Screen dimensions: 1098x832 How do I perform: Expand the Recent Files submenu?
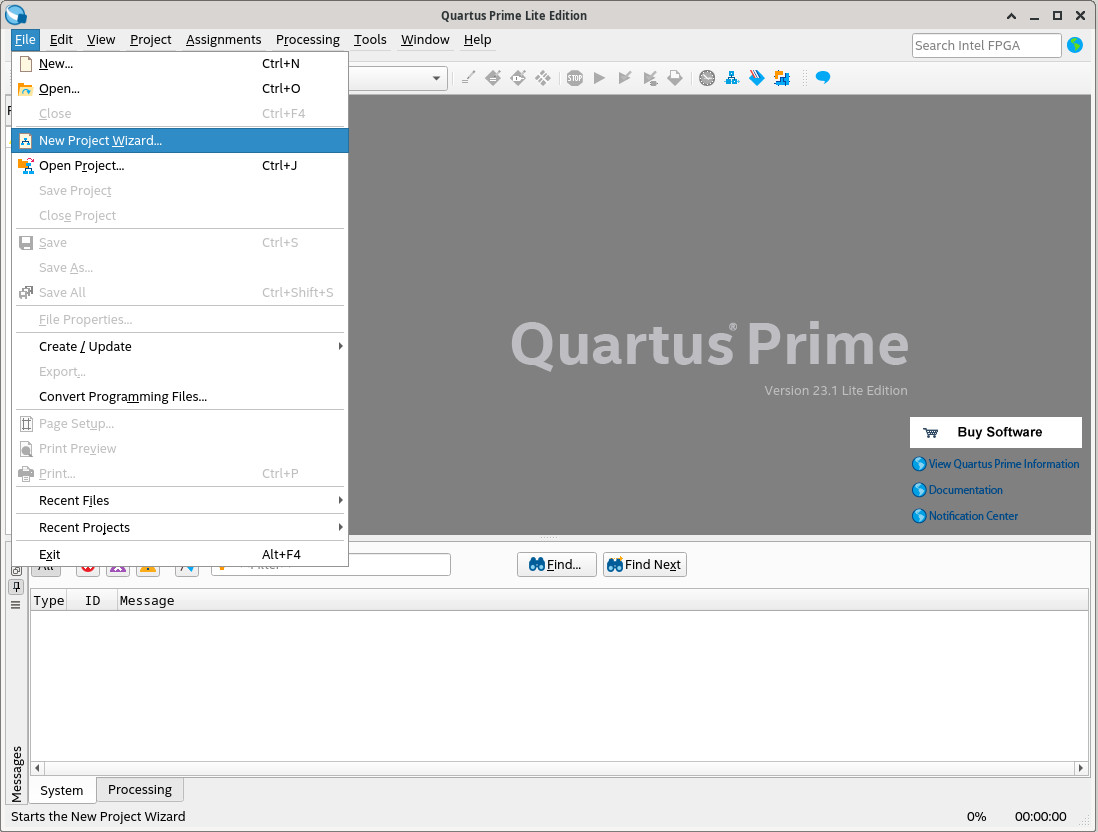click(180, 501)
